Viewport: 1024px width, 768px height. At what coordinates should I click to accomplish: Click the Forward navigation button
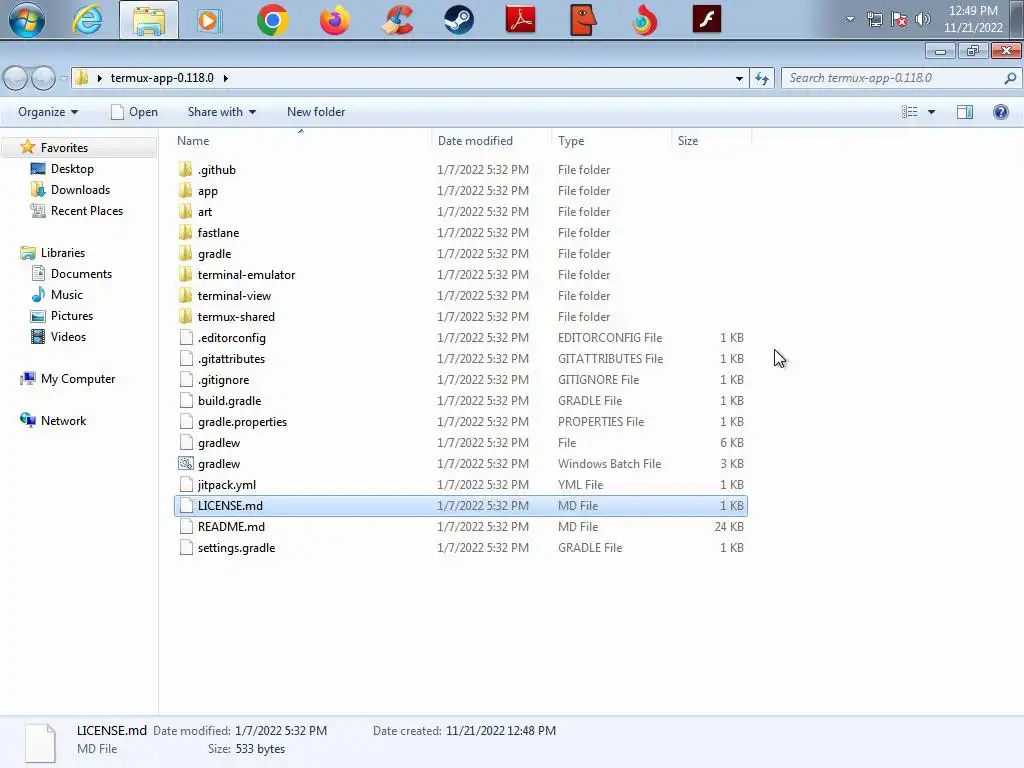(x=43, y=78)
